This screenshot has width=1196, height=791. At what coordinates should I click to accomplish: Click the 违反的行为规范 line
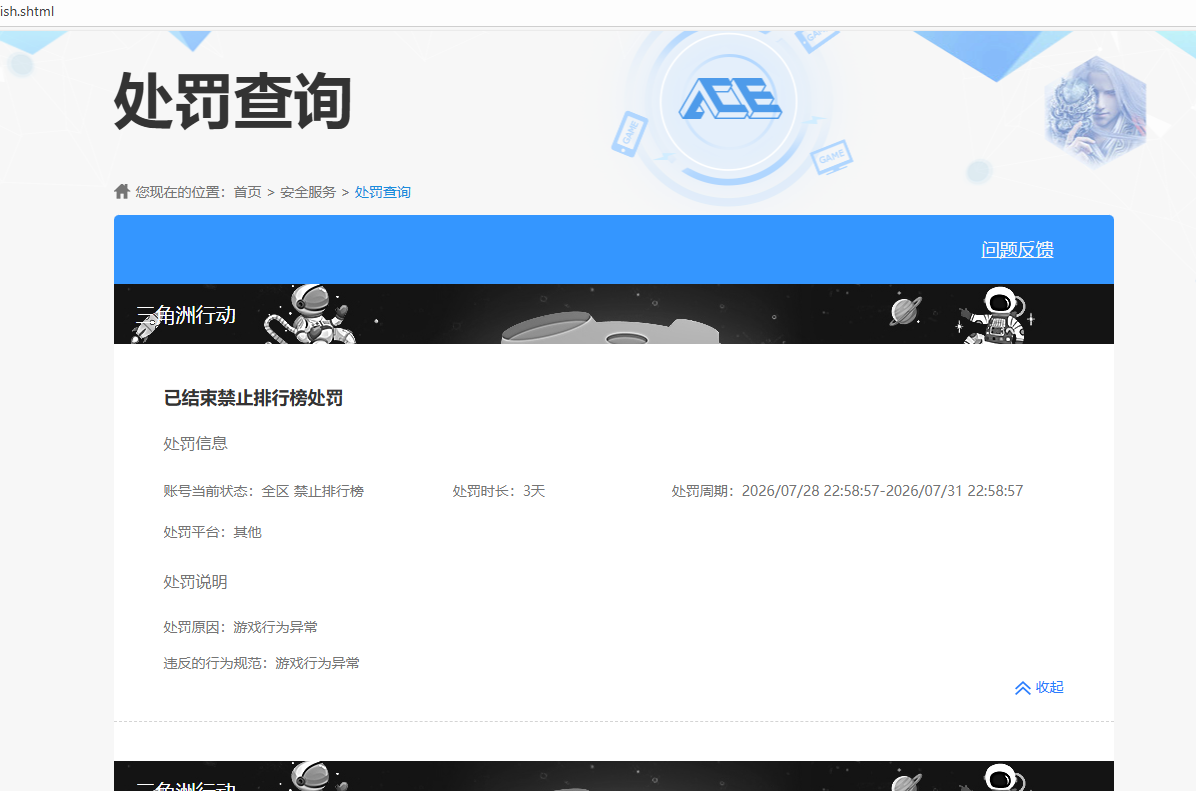point(261,664)
